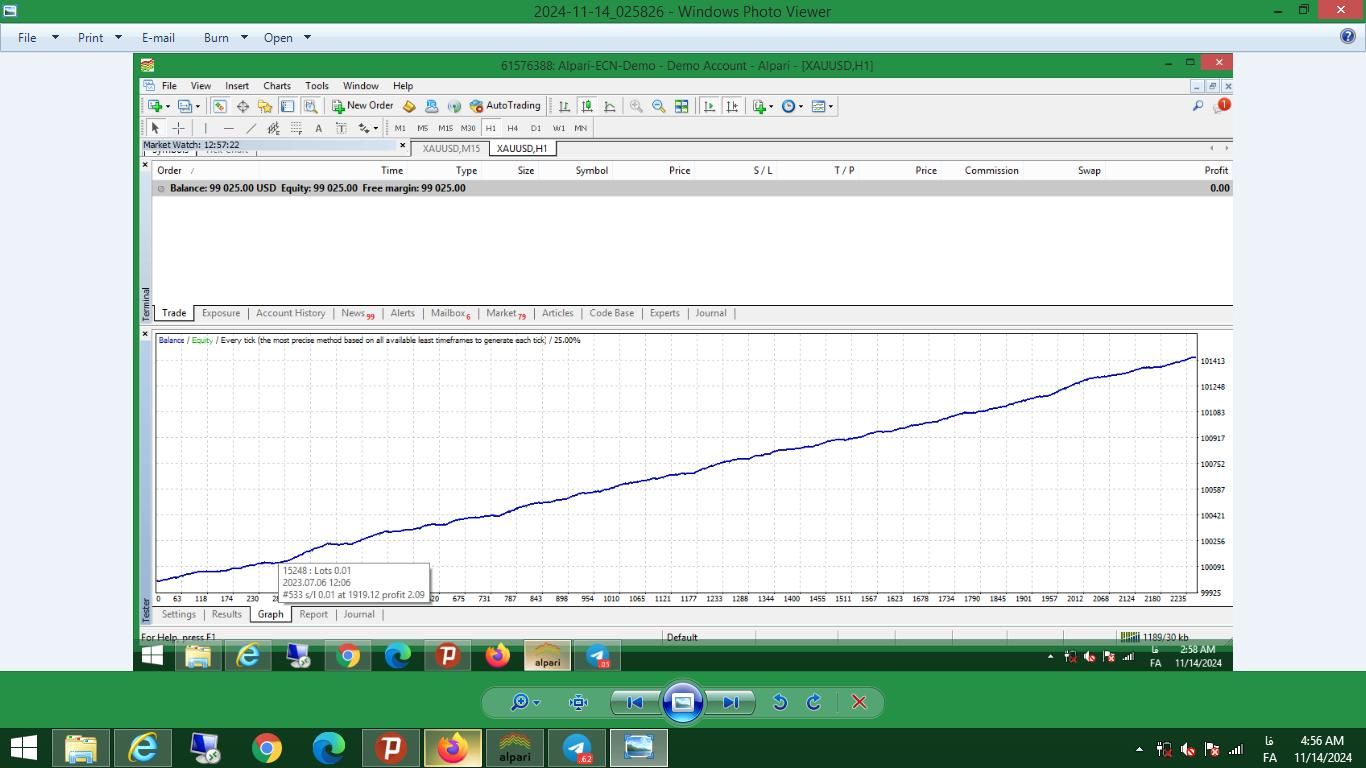Viewport: 1366px width, 768px height.
Task: Open Photo Viewer help icon
Action: point(1347,37)
